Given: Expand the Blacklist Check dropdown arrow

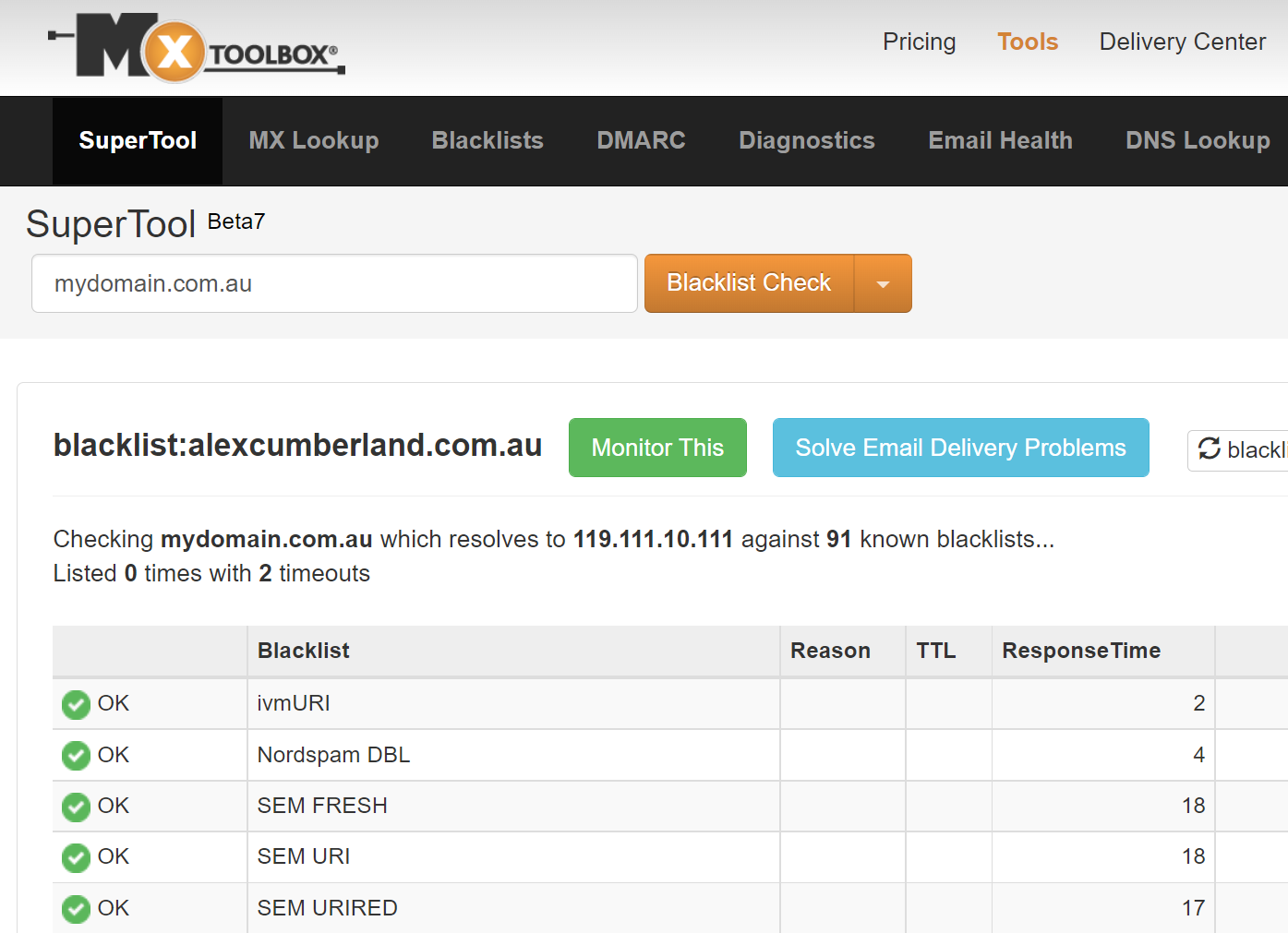Looking at the screenshot, I should (x=883, y=283).
